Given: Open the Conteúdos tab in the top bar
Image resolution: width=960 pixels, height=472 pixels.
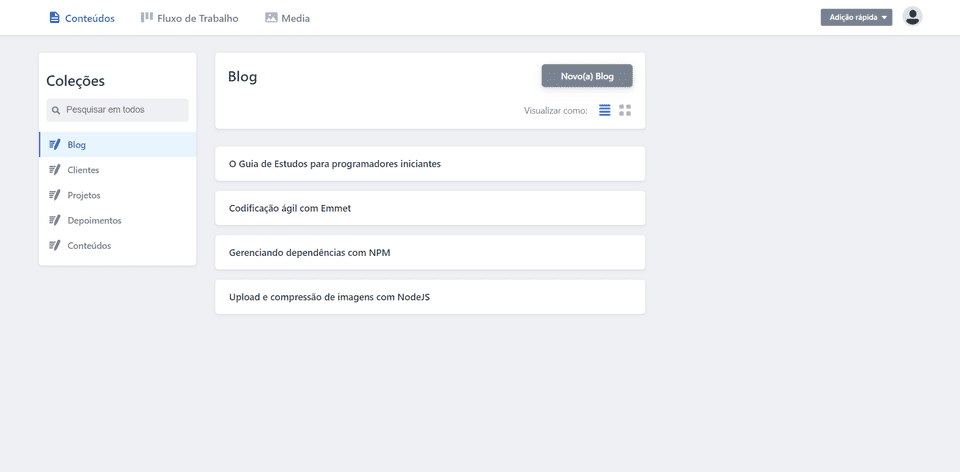Looking at the screenshot, I should 82,18.
